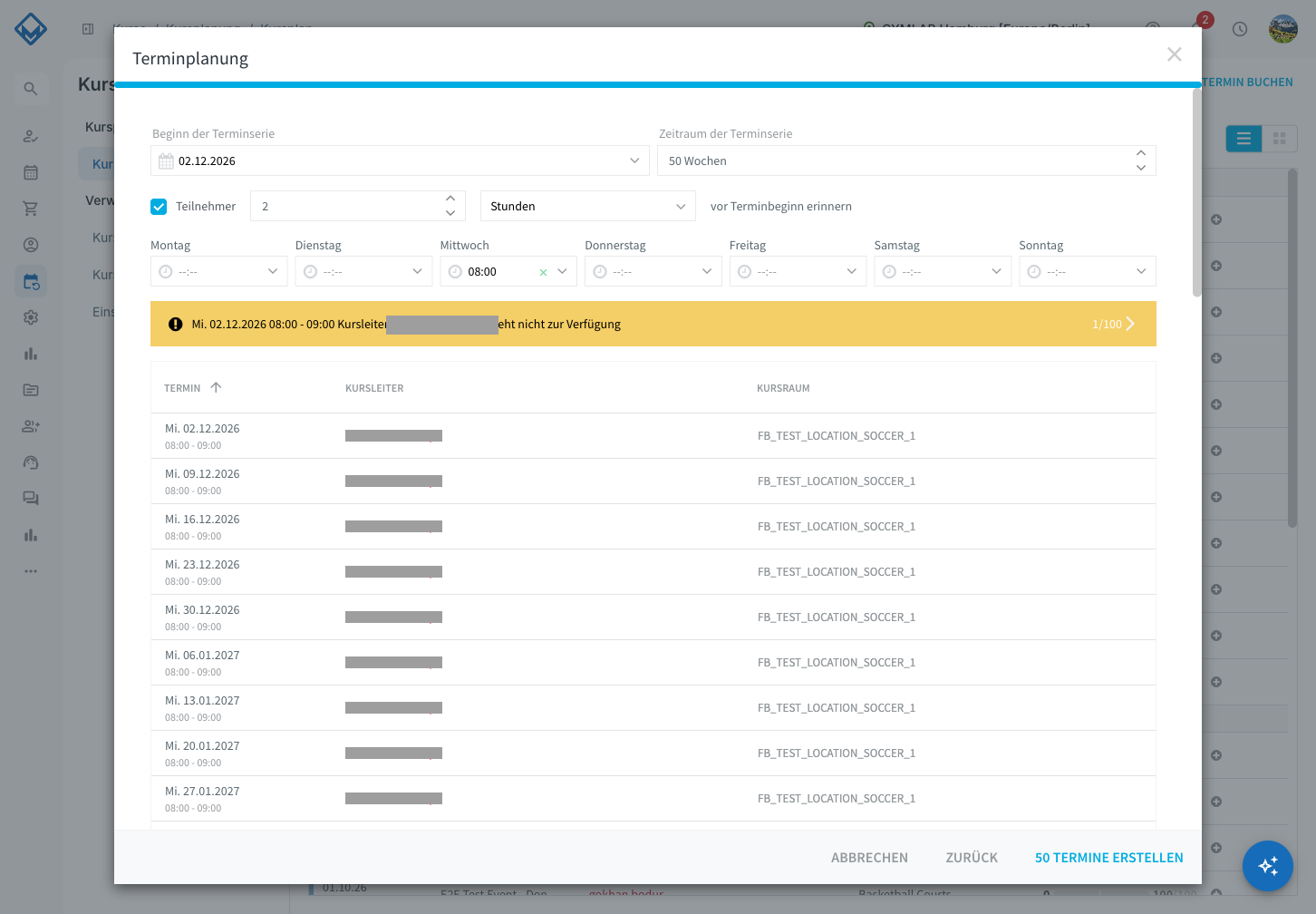The width and height of the screenshot is (1316, 914).
Task: Switch to grid view in the background page
Action: pyautogui.click(x=1280, y=139)
